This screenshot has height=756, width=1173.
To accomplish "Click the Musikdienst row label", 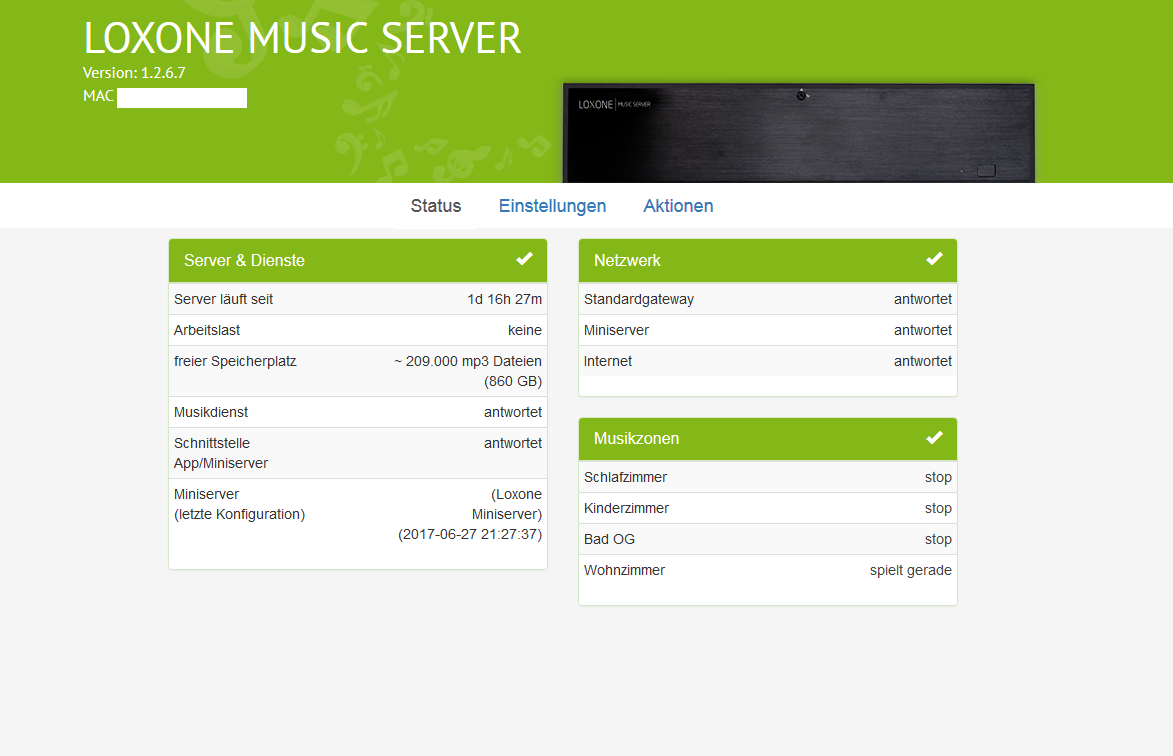I will (x=211, y=412).
